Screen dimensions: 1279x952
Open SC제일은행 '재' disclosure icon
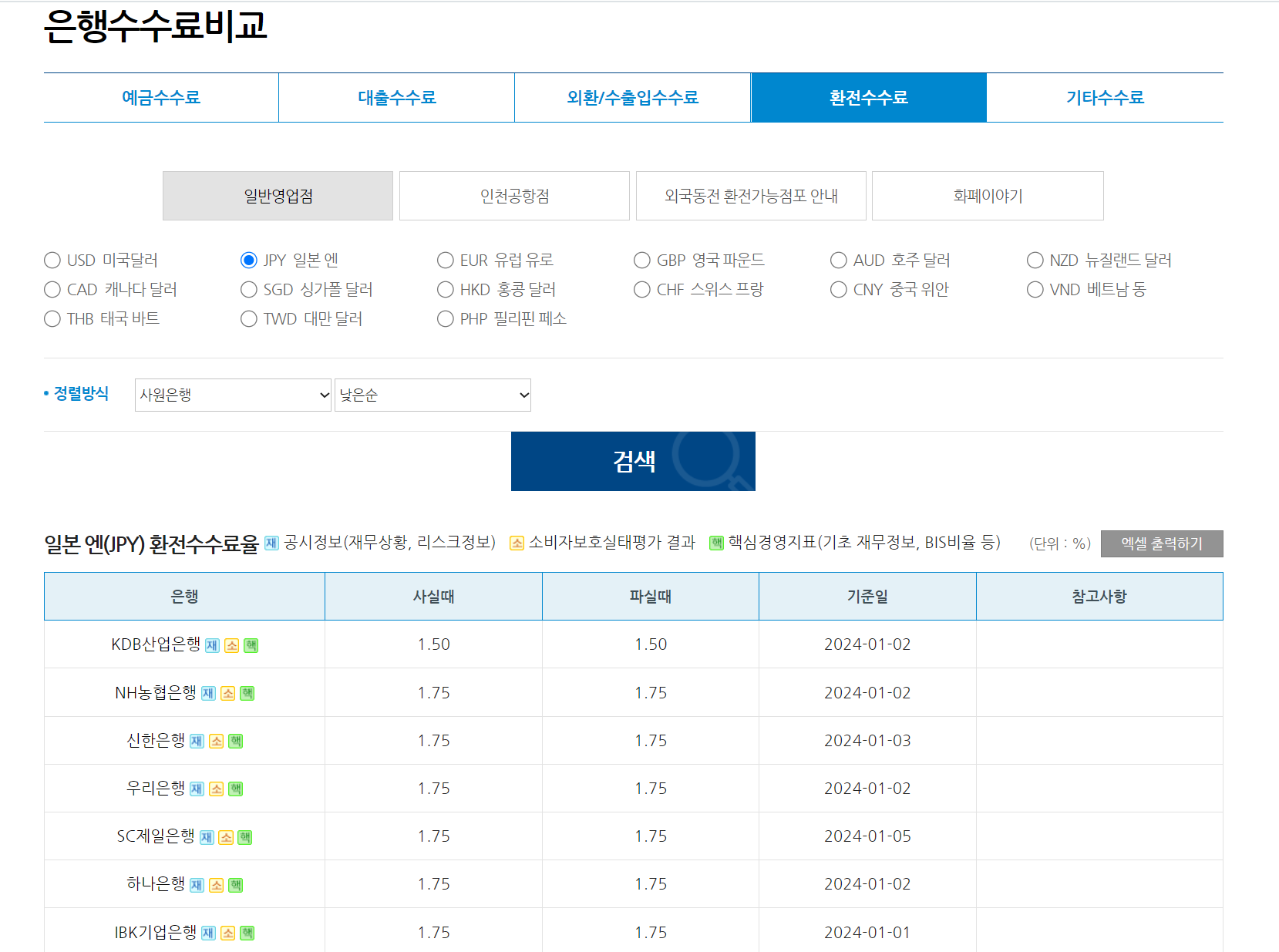tap(207, 837)
